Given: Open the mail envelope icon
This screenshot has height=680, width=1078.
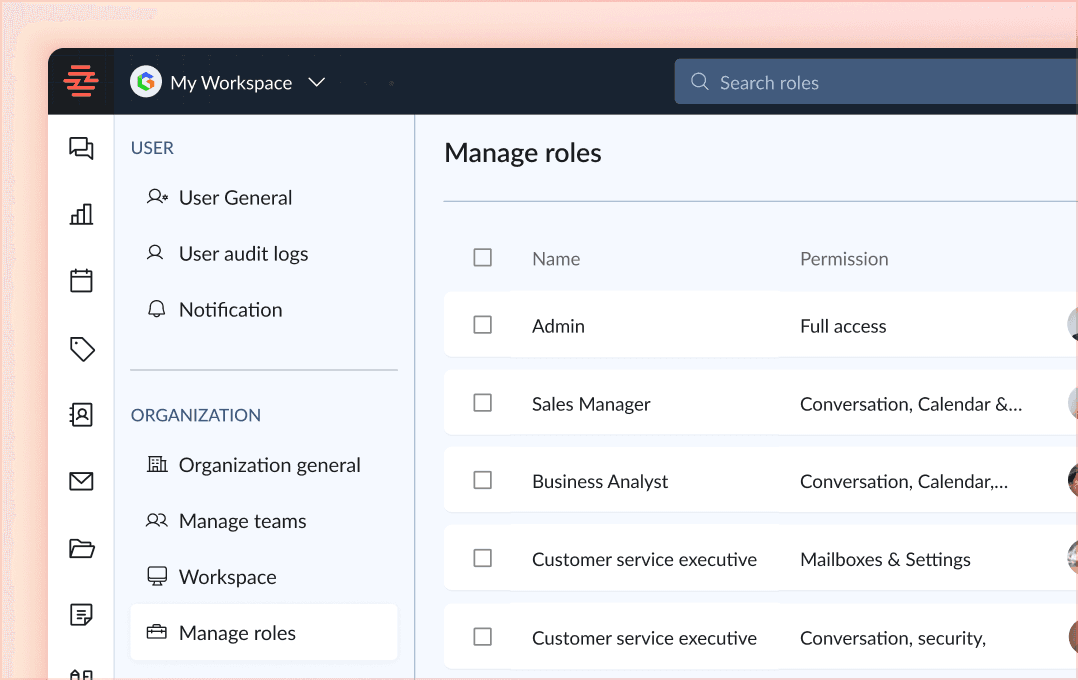Looking at the screenshot, I should 81,481.
